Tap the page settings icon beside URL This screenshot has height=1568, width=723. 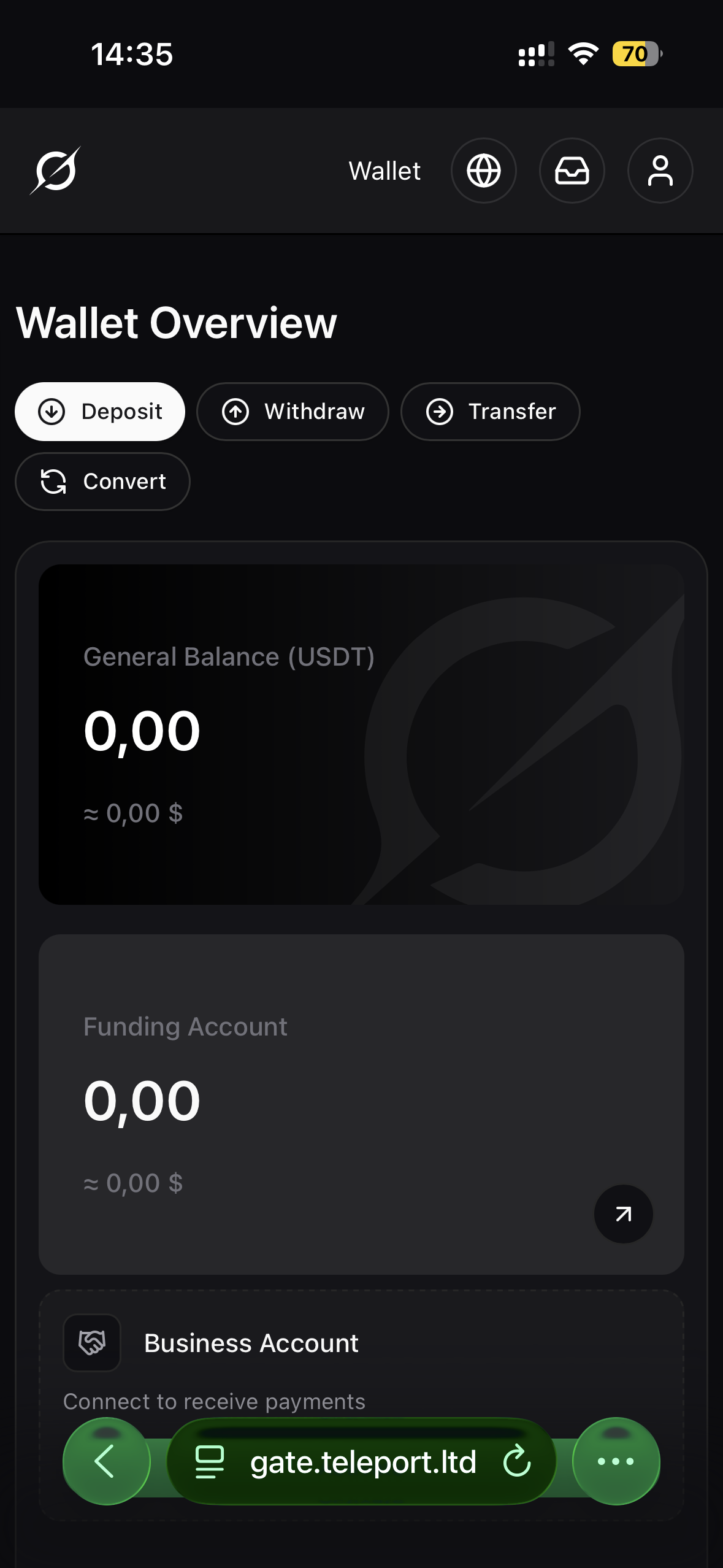pos(210,1461)
